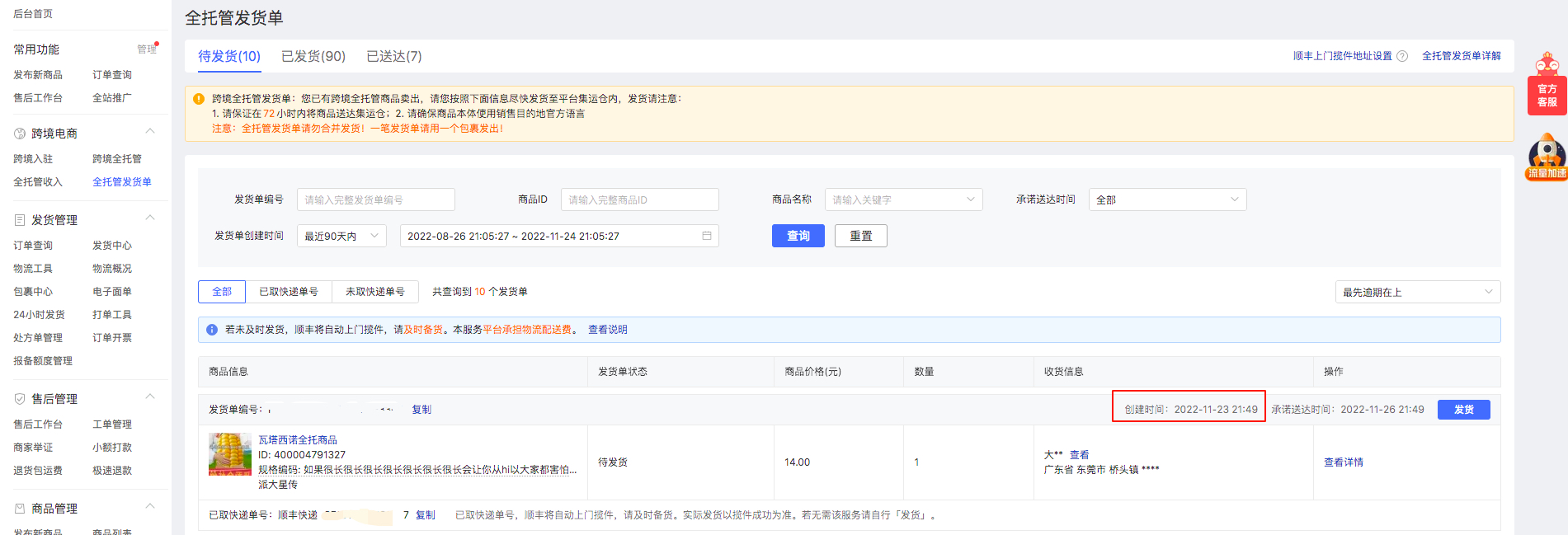The width and height of the screenshot is (1568, 535).
Task: Click the 发货单编号 input field
Action: 375,199
